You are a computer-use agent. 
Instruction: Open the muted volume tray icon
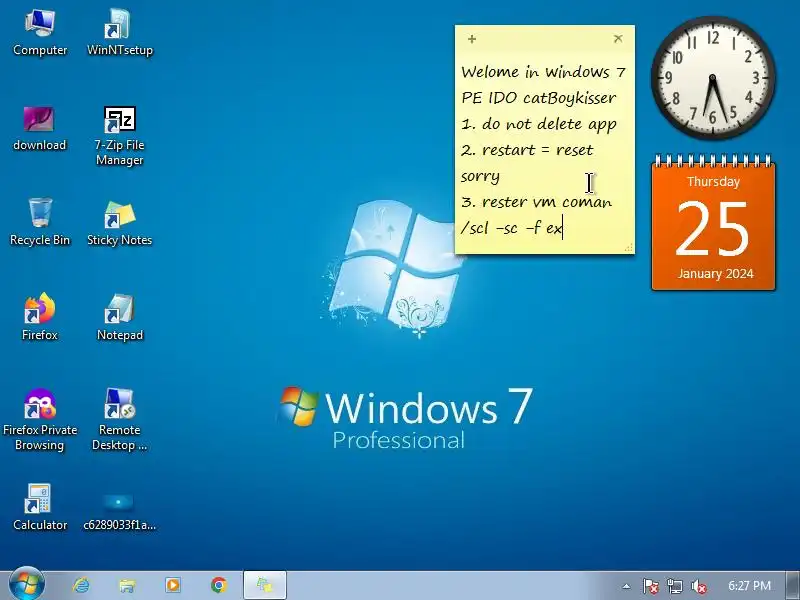tap(698, 586)
